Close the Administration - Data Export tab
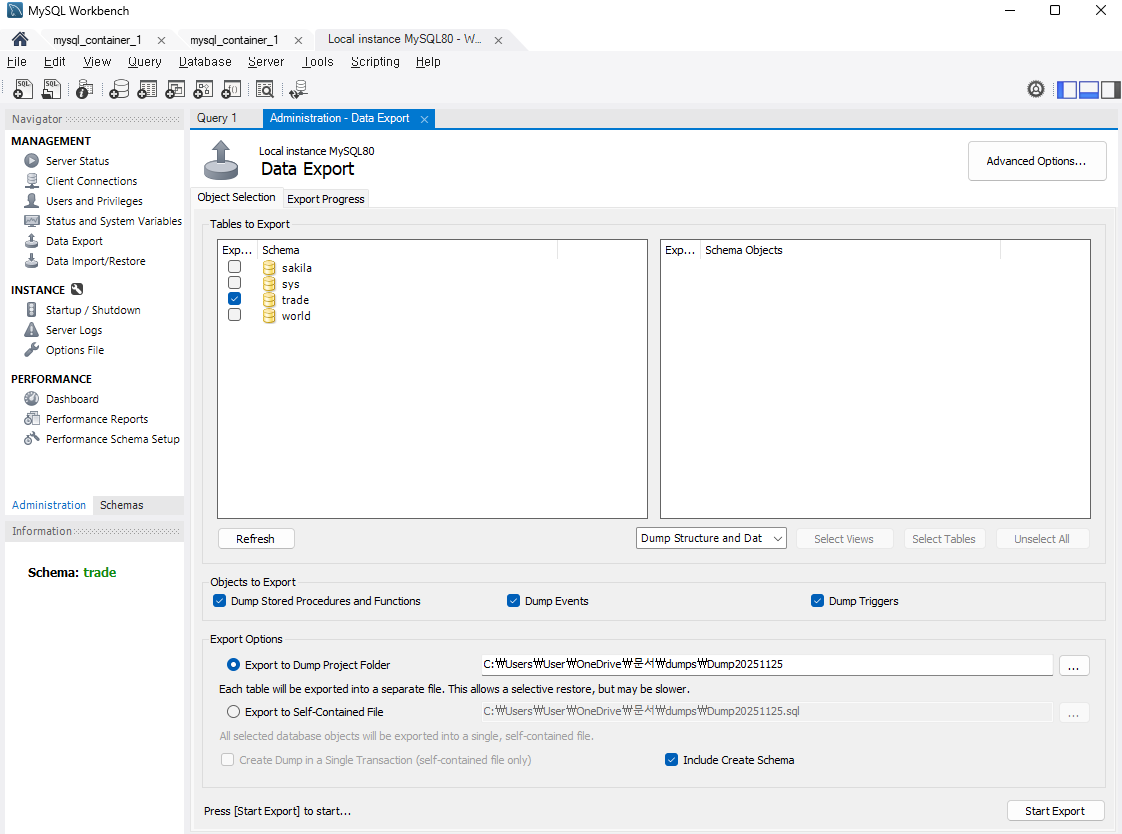The height and width of the screenshot is (834, 1122). click(x=424, y=119)
